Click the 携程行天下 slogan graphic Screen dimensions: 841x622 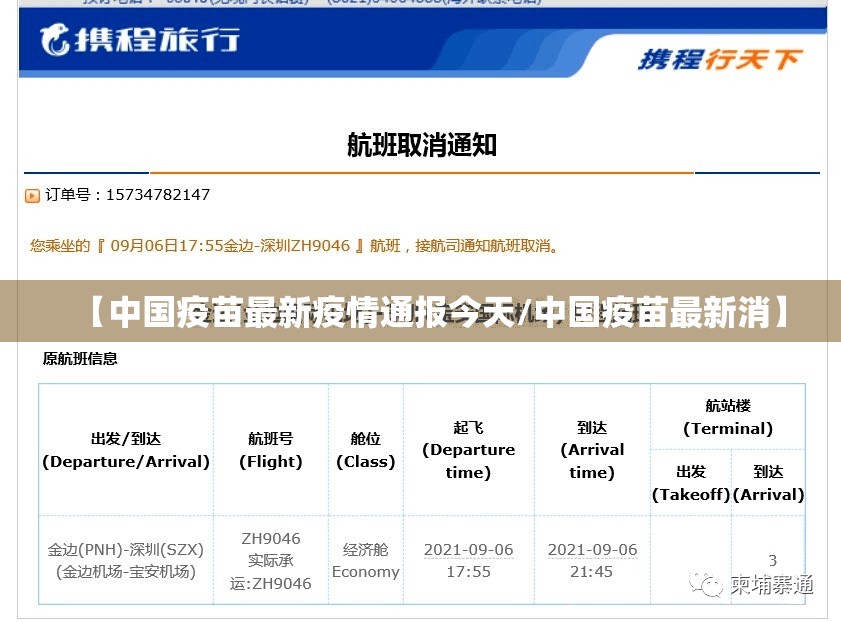[x=720, y=59]
